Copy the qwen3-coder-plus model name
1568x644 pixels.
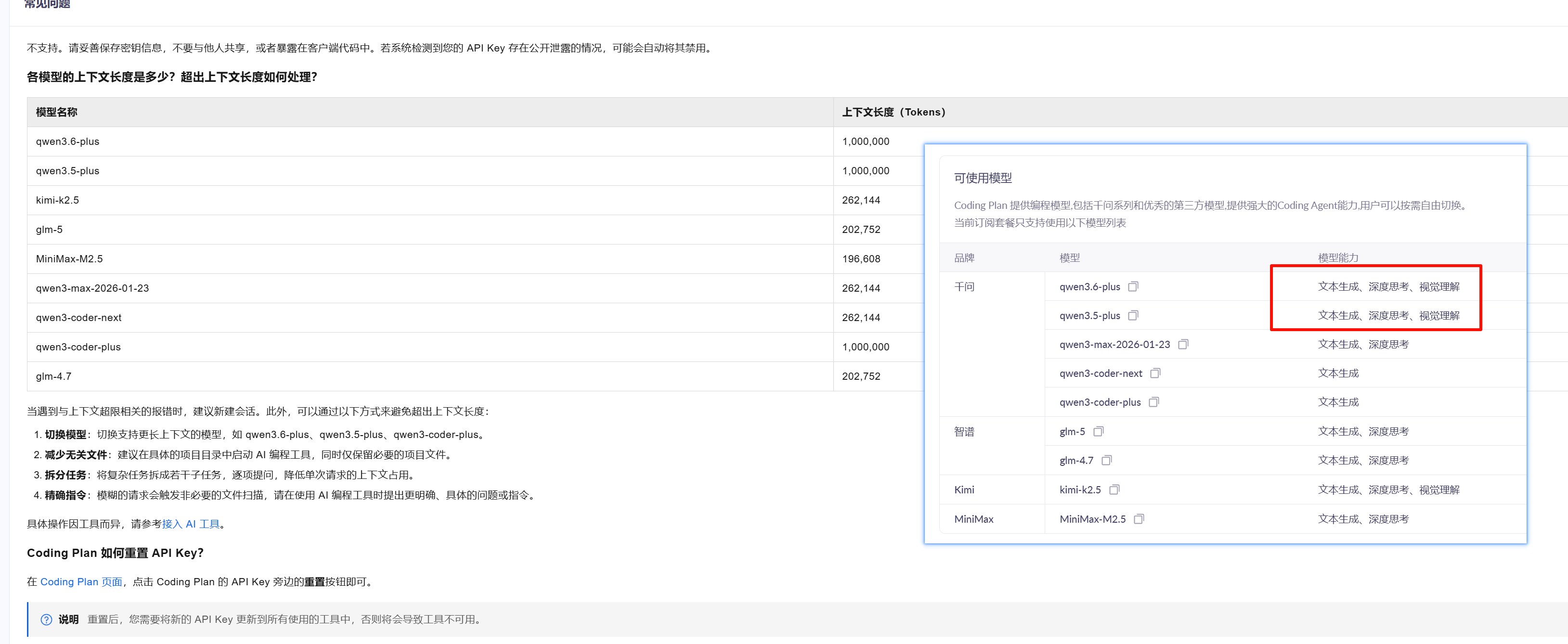[1153, 402]
